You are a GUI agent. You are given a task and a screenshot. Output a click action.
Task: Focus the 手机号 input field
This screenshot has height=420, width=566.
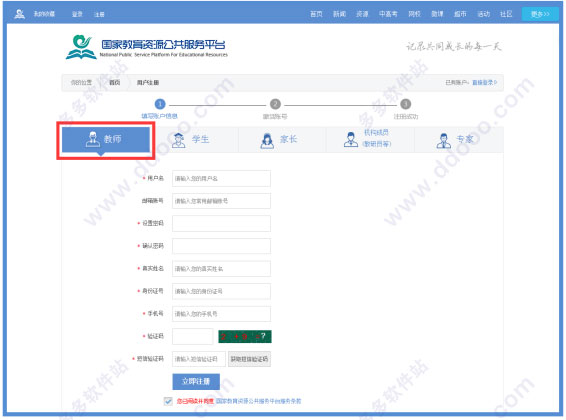point(221,314)
